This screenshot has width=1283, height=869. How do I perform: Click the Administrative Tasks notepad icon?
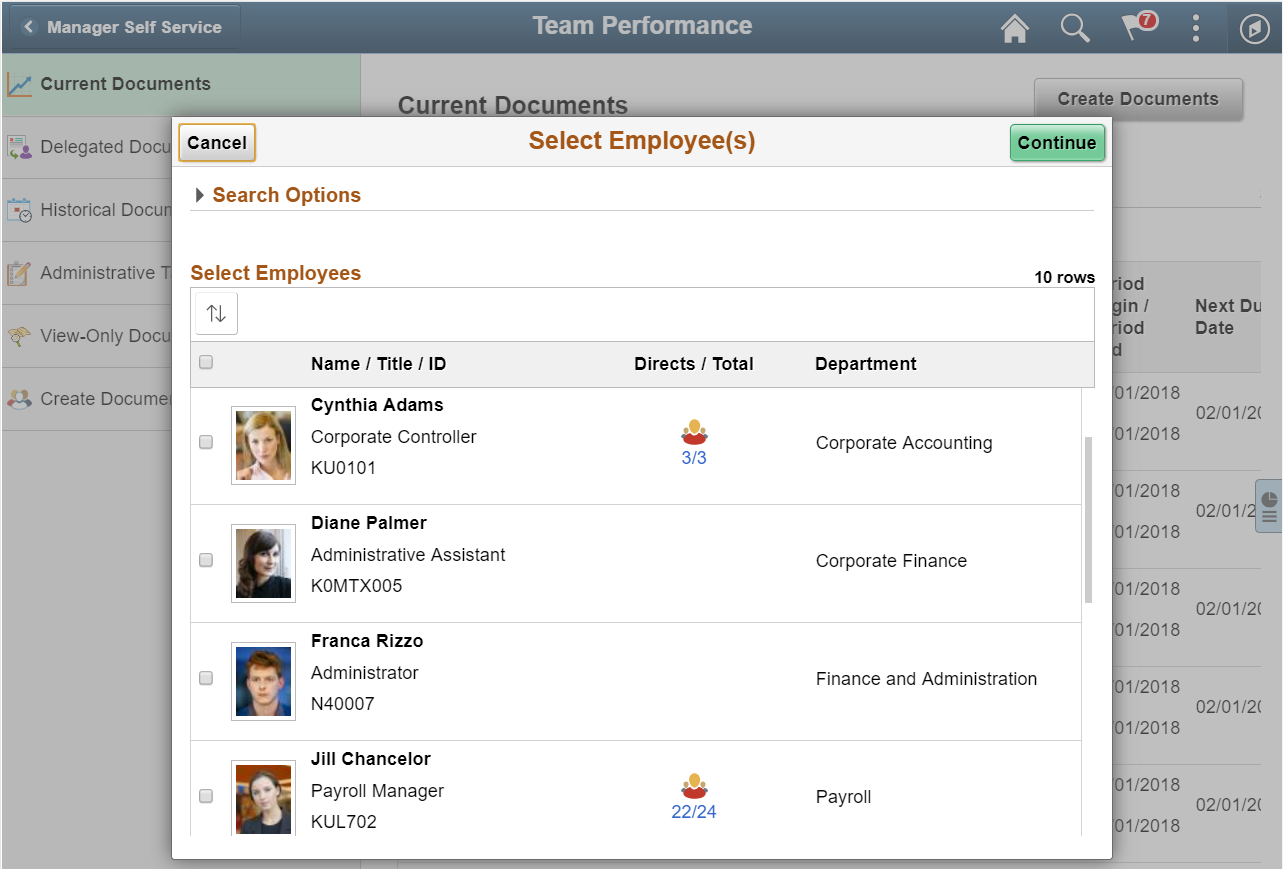pyautogui.click(x=19, y=274)
